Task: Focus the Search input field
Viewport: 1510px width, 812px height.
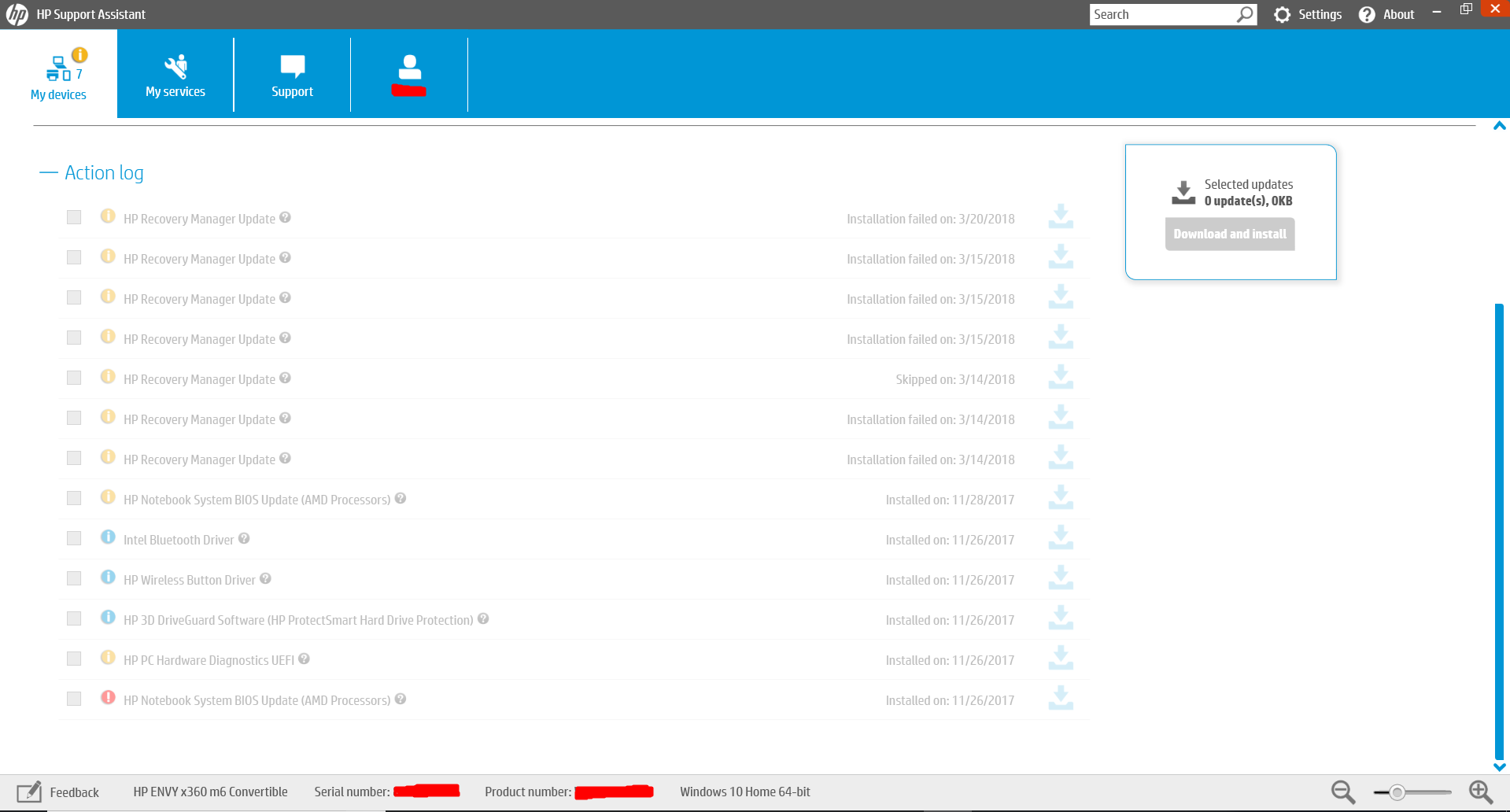Action: point(1163,14)
